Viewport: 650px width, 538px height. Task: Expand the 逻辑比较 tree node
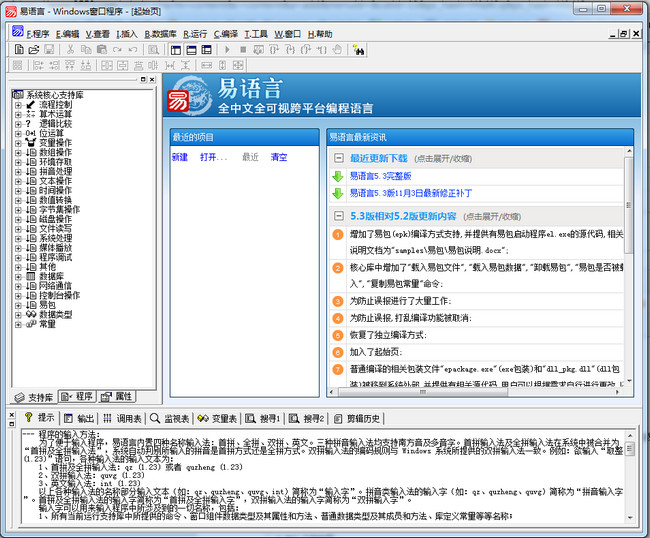pyautogui.click(x=18, y=124)
